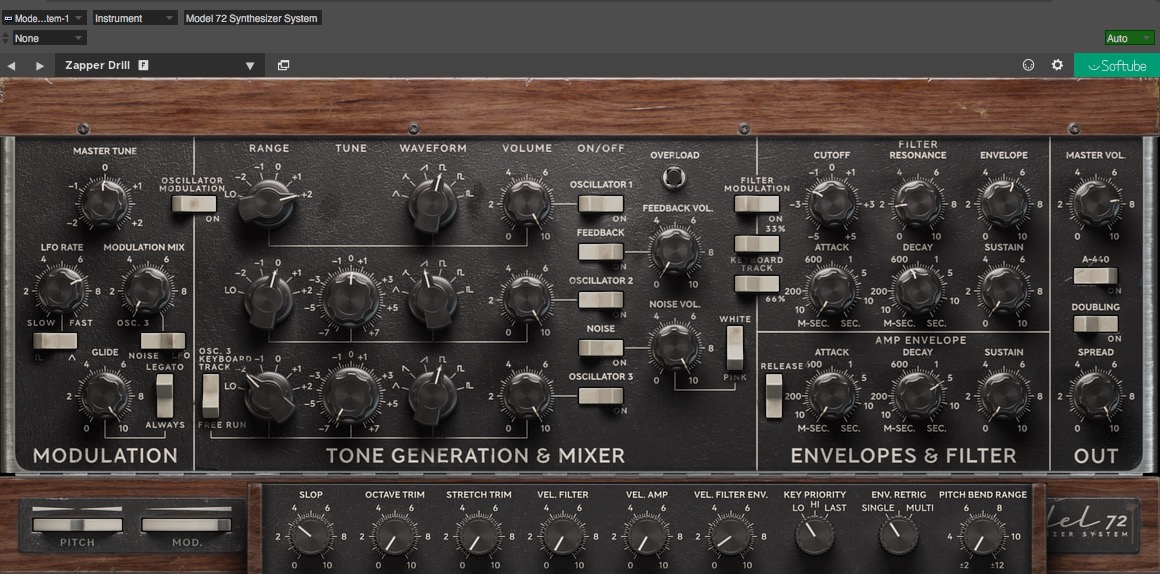This screenshot has height=574, width=1160.
Task: Click Oscillator 1 Waveform selector knob
Action: point(433,205)
